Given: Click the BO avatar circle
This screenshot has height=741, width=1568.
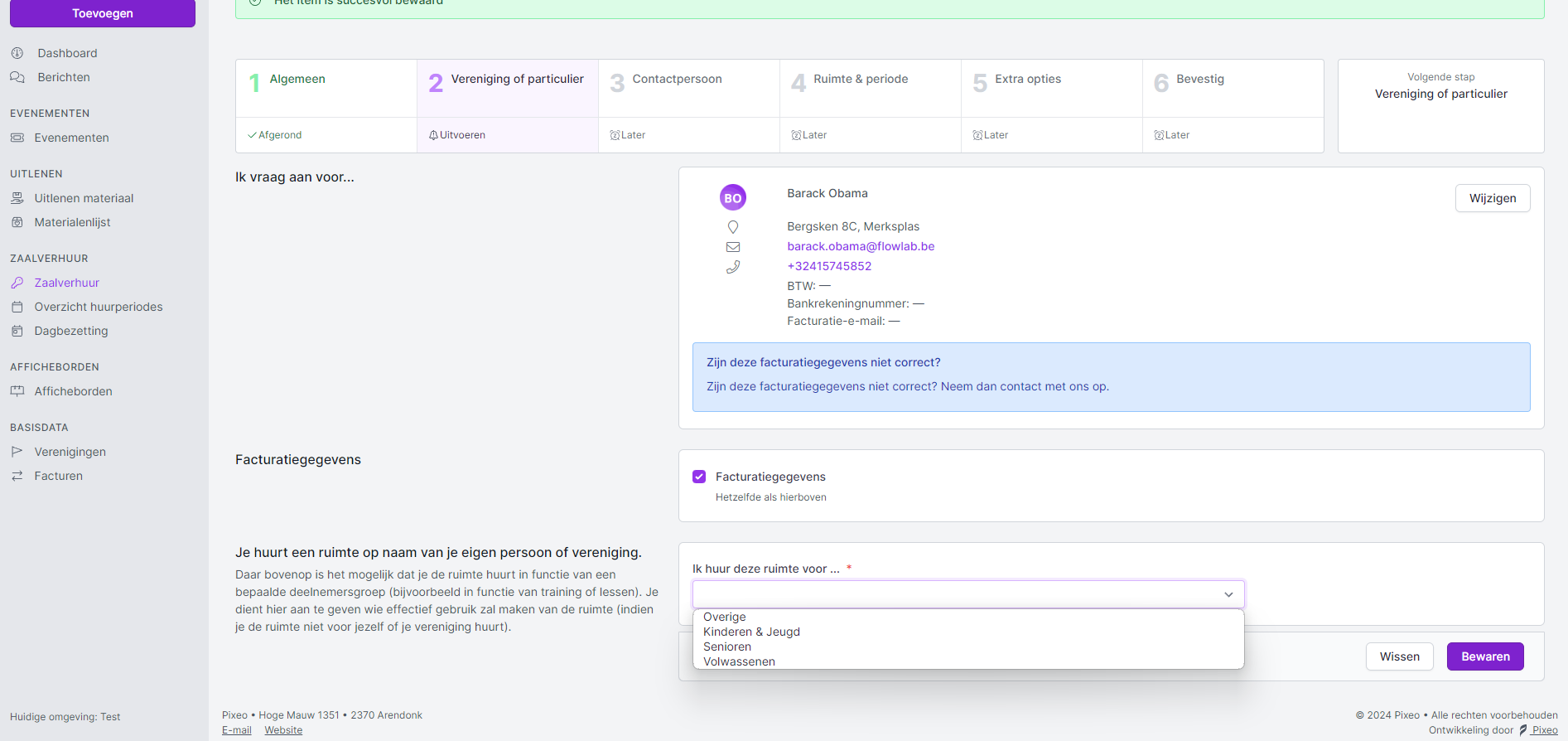Looking at the screenshot, I should (732, 198).
